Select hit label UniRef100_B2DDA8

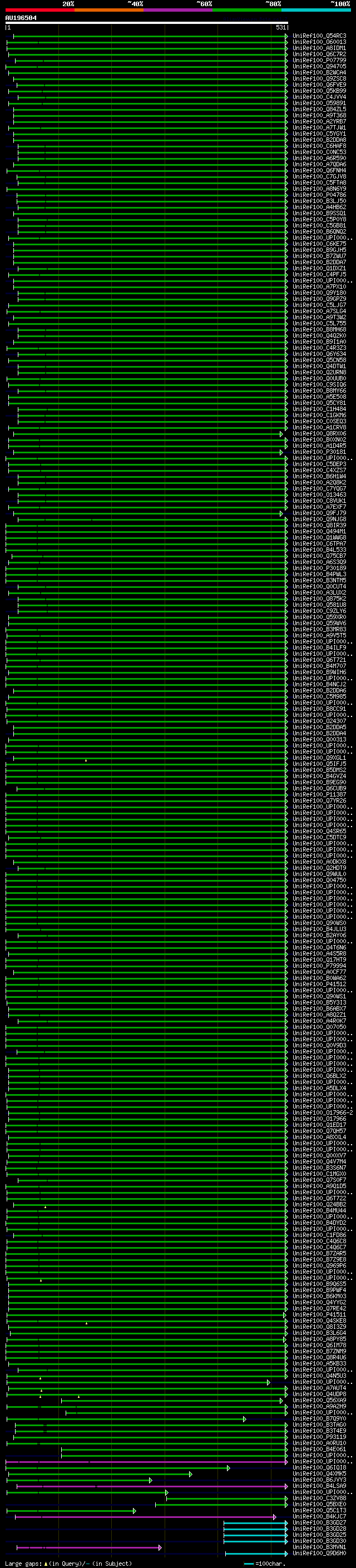[319, 140]
